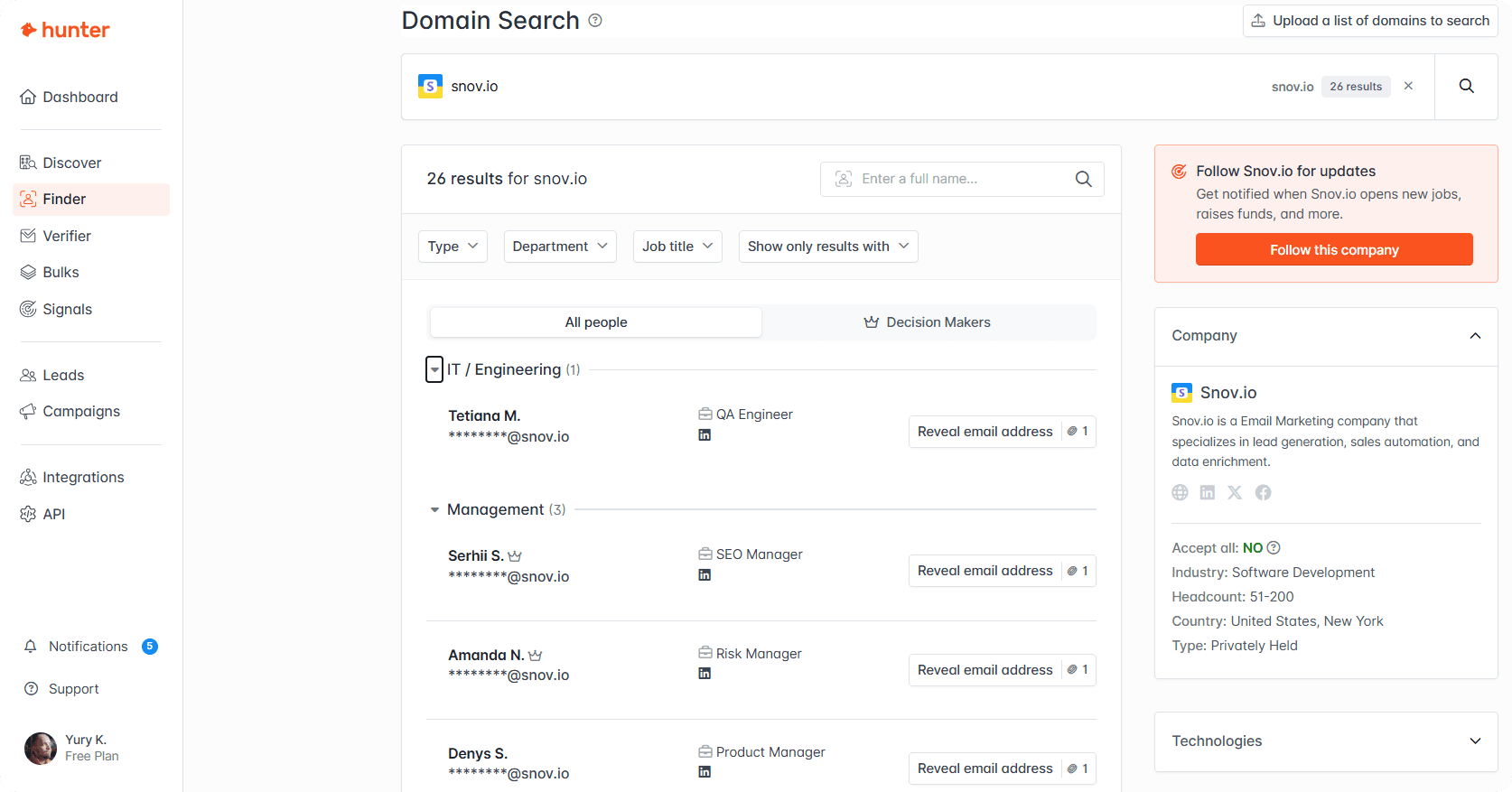Screen dimensions: 1512x792
Task: Open Verifier in the sidebar
Action: [x=67, y=236]
